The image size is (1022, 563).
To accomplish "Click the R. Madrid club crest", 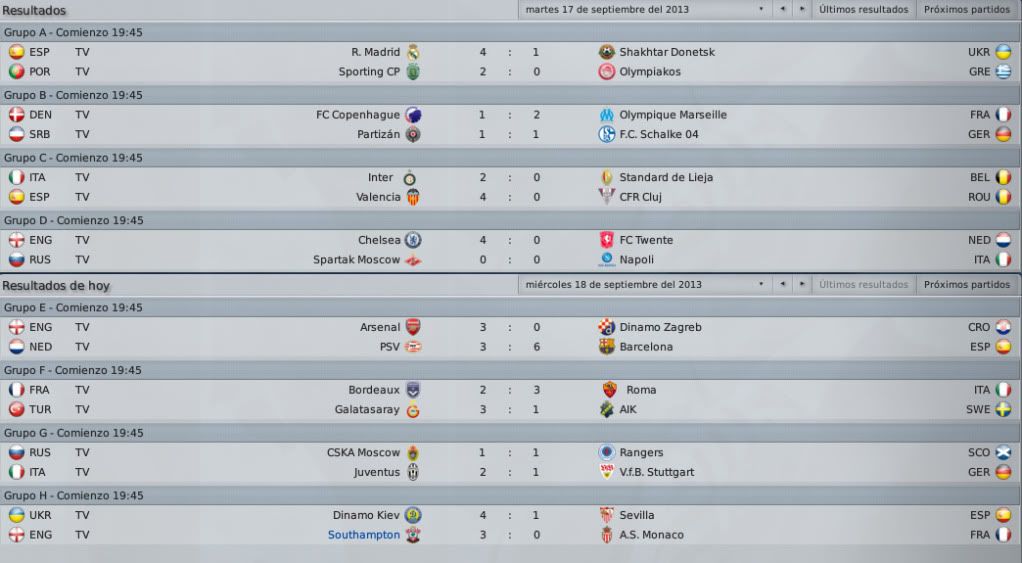I will click(413, 52).
